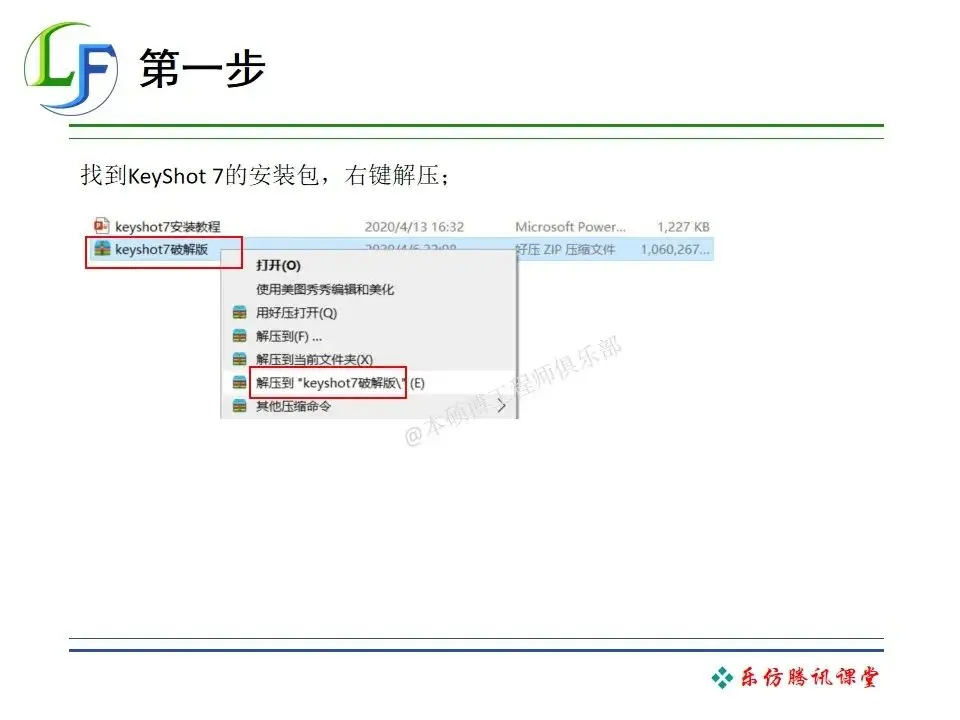Select 使用美图秀秀编辑和美化 menu entry
Image resolution: width=960 pixels, height=720 pixels.
tap(324, 289)
